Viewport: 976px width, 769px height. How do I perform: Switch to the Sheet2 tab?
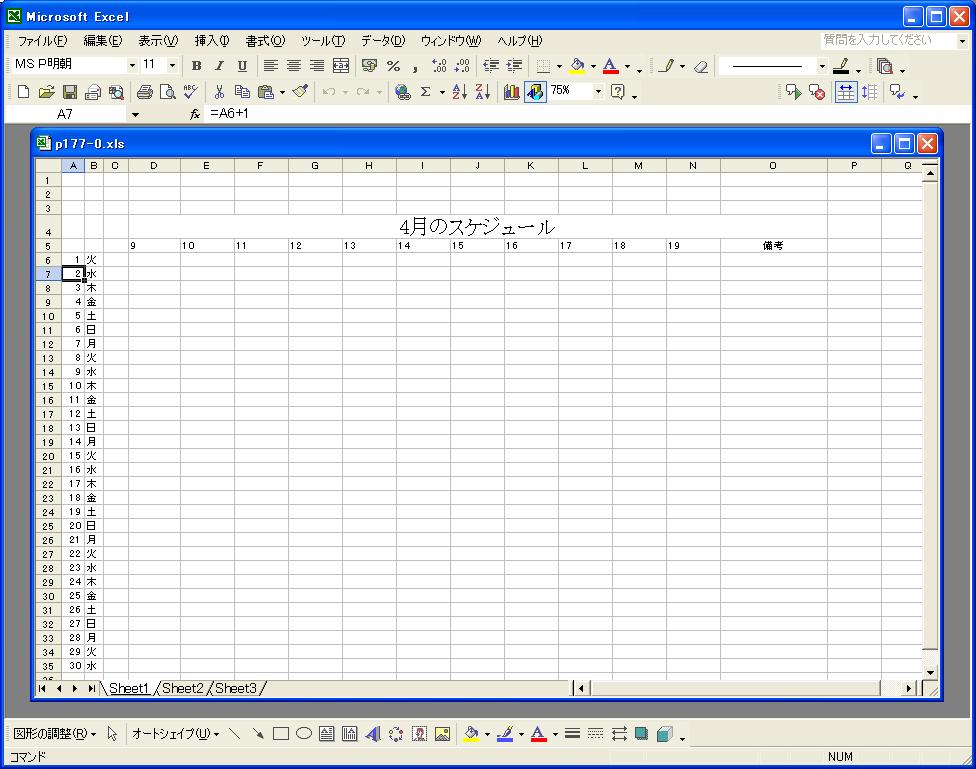point(182,688)
